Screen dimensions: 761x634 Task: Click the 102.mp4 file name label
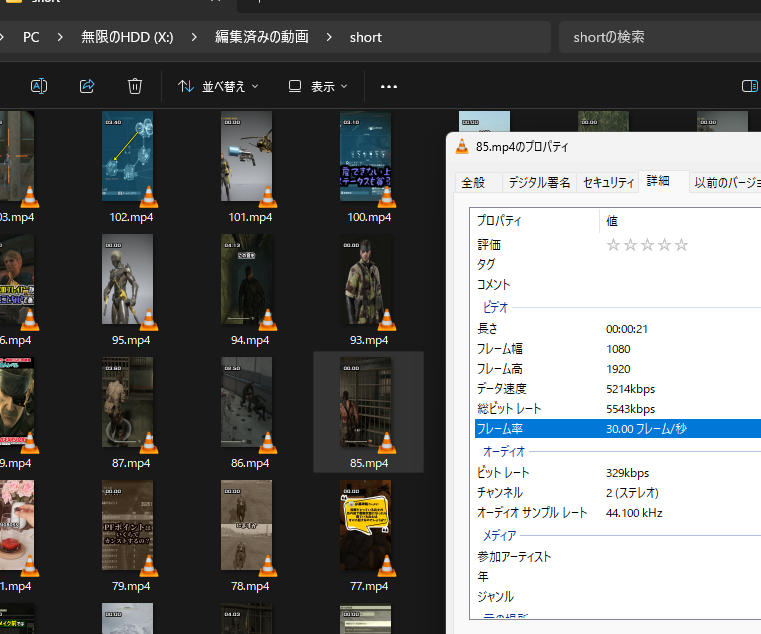[131, 217]
